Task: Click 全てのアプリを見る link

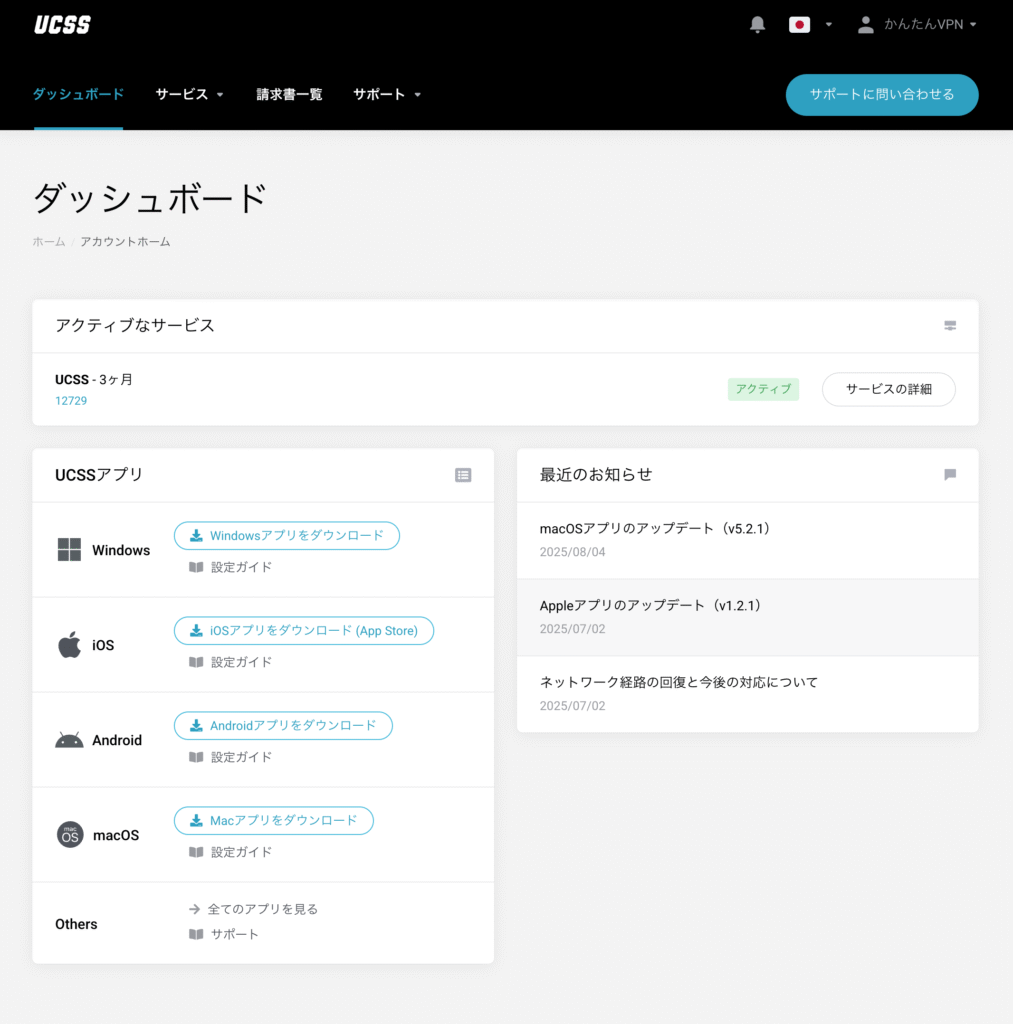Action: (263, 909)
